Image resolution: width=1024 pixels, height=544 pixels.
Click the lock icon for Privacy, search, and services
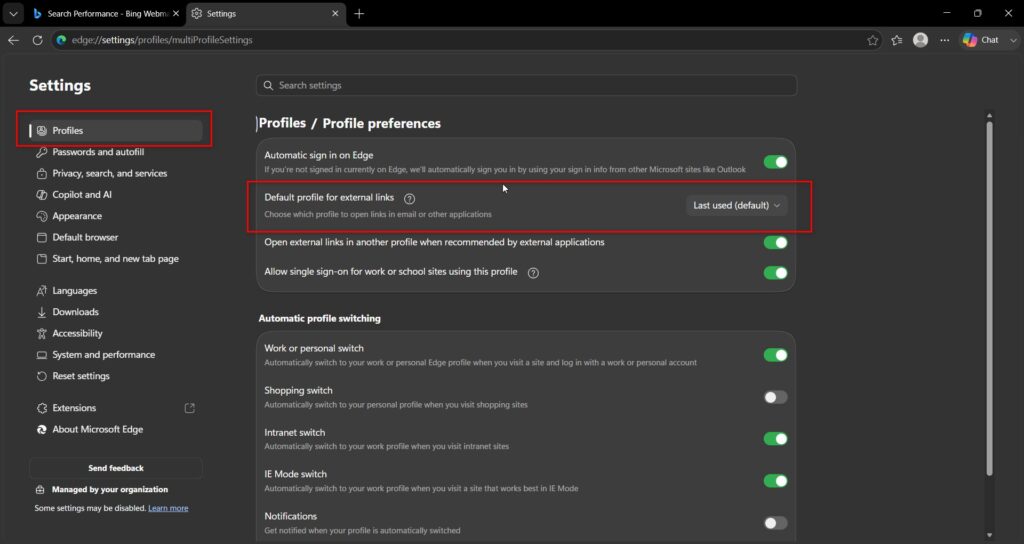tap(42, 174)
